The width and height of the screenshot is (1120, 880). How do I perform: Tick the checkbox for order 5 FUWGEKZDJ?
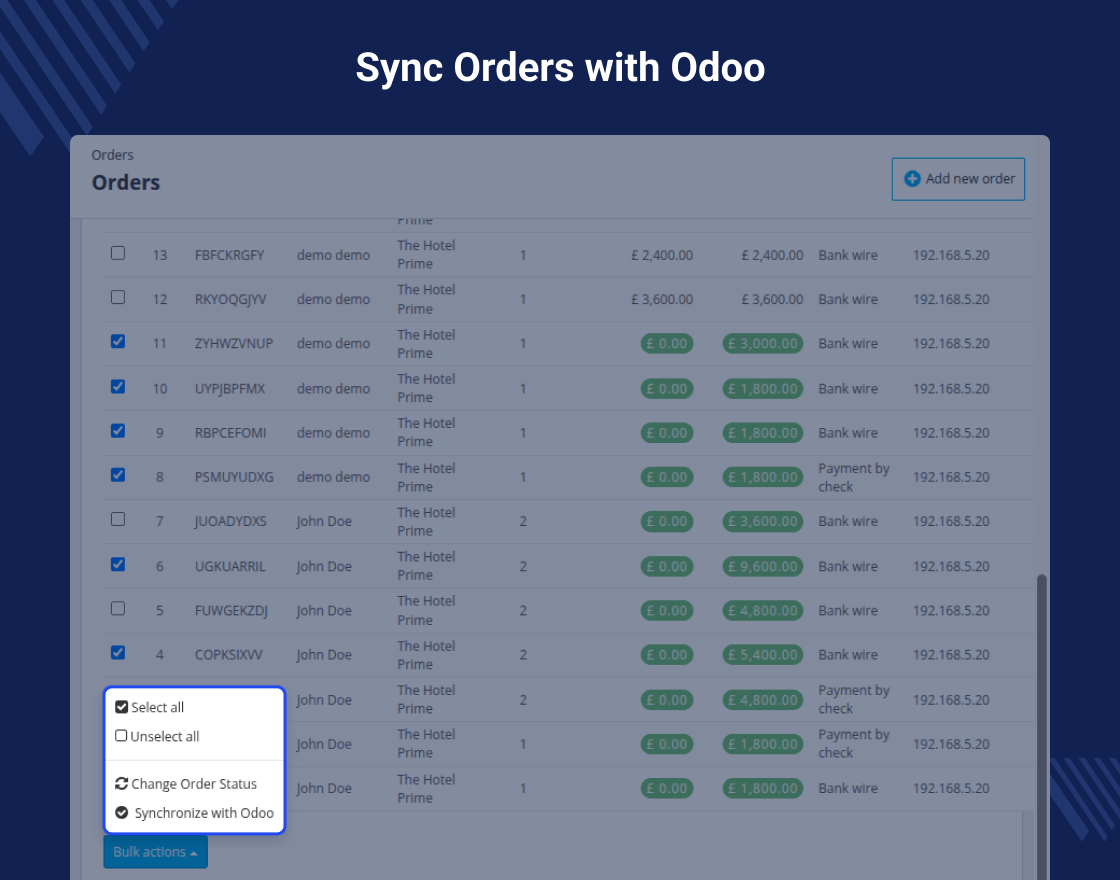[x=118, y=609]
